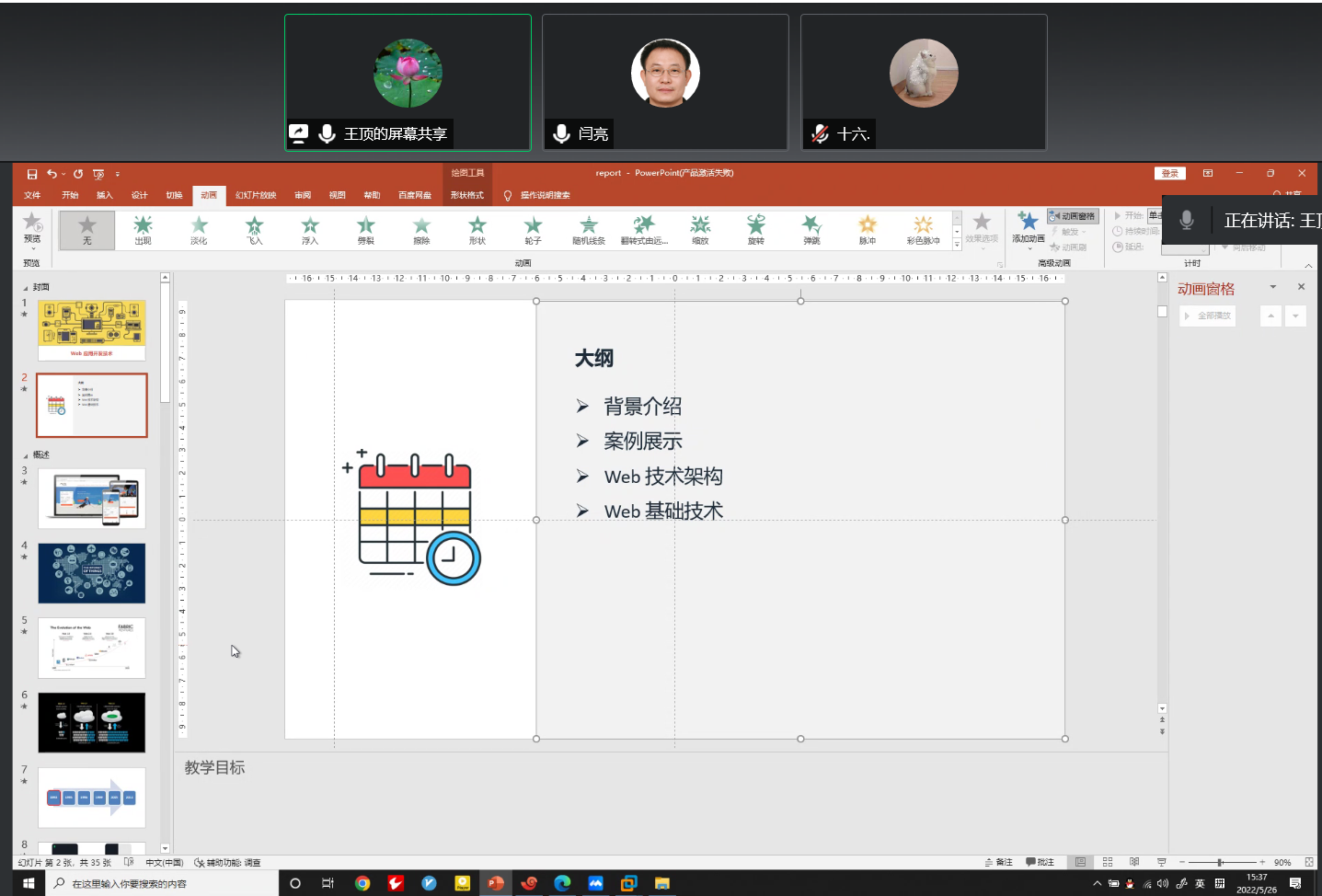Open animation pane options dropdown arrow
This screenshot has height=896, width=1322.
point(1273,287)
